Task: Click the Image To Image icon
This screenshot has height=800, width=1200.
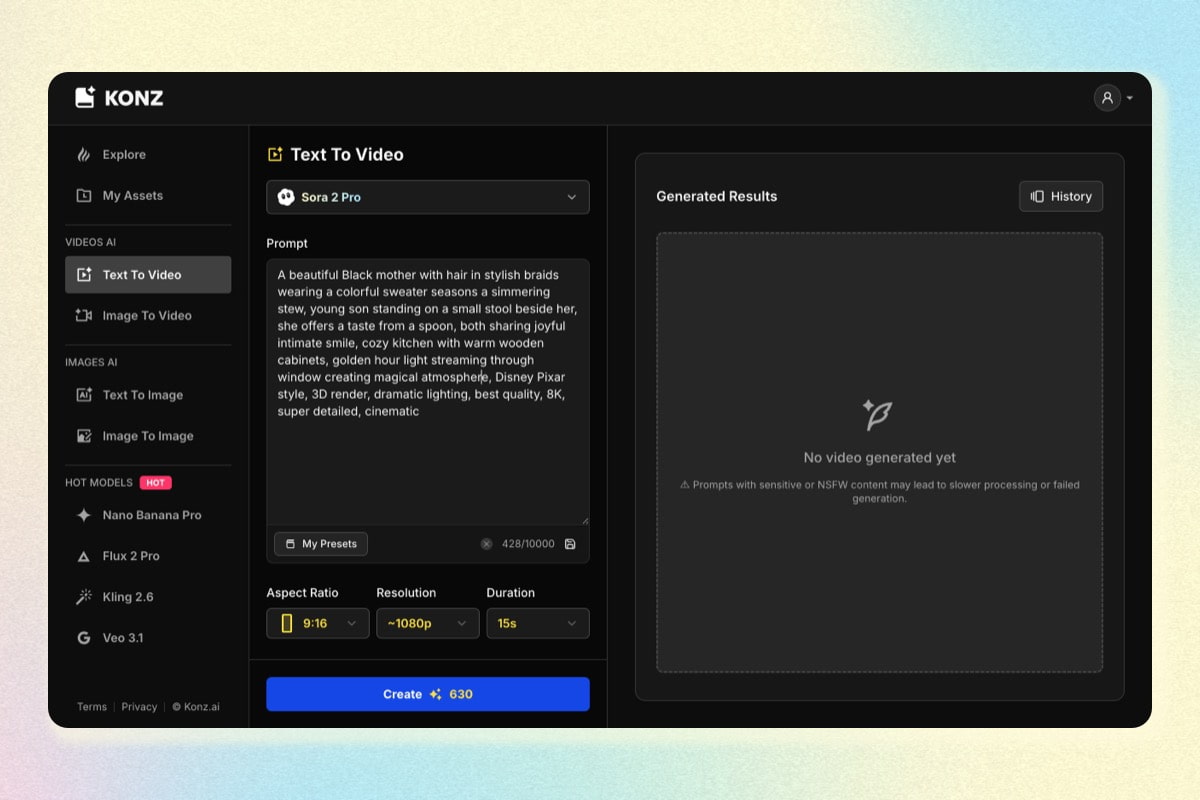Action: [x=84, y=436]
